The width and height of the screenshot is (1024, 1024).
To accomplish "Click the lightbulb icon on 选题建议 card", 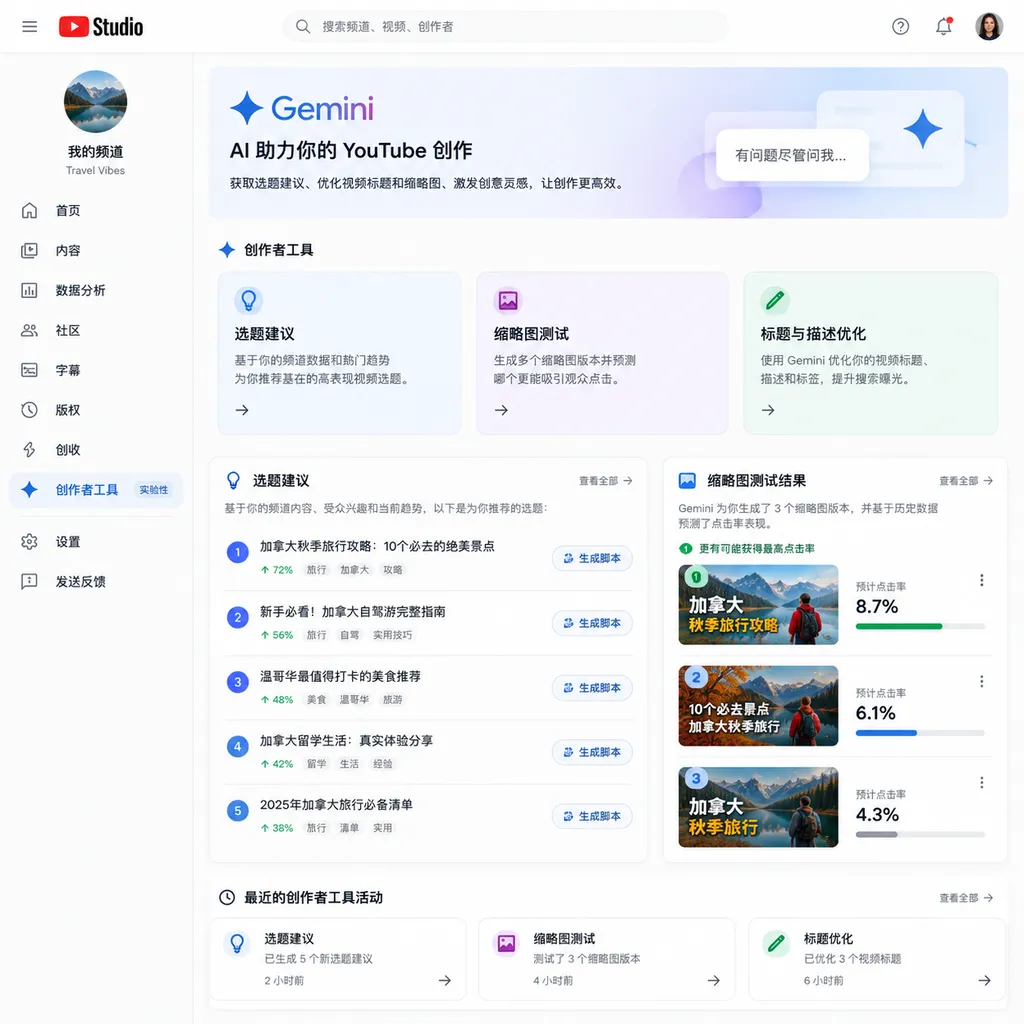I will click(249, 301).
